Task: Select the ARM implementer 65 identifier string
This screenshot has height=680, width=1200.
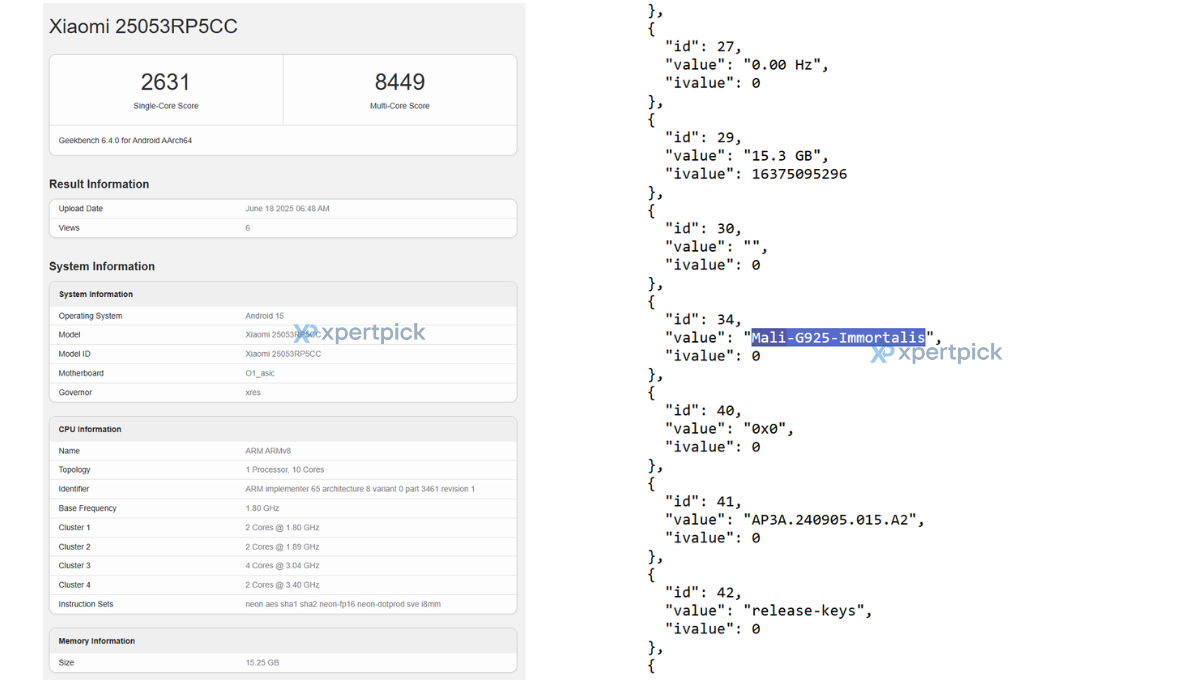Action: (x=360, y=489)
